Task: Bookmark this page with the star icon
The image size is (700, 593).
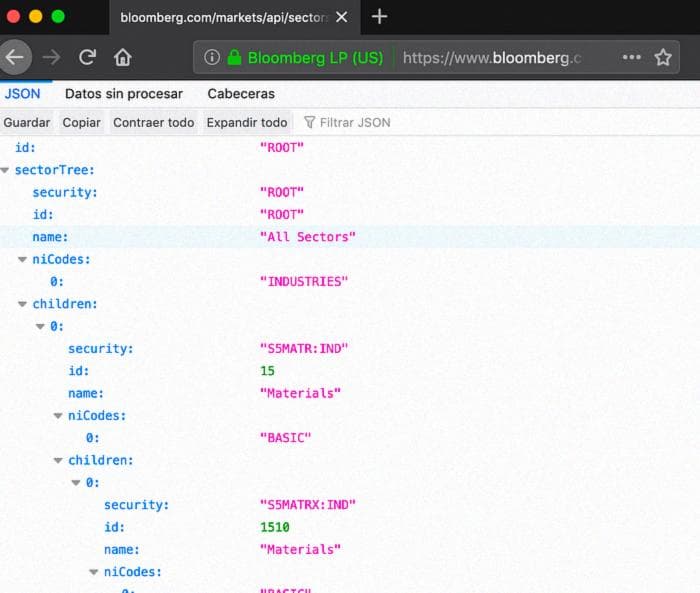Action: coord(663,57)
